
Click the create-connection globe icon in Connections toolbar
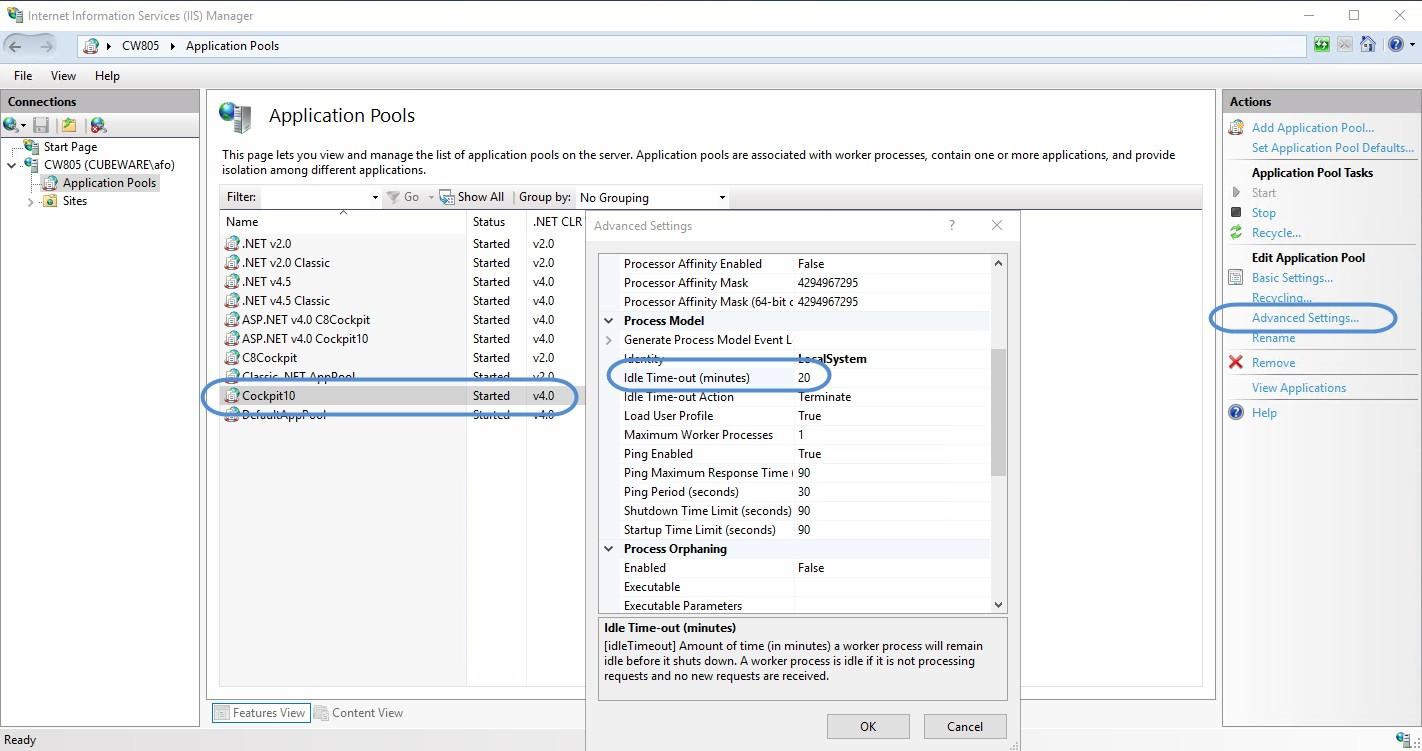coord(12,125)
